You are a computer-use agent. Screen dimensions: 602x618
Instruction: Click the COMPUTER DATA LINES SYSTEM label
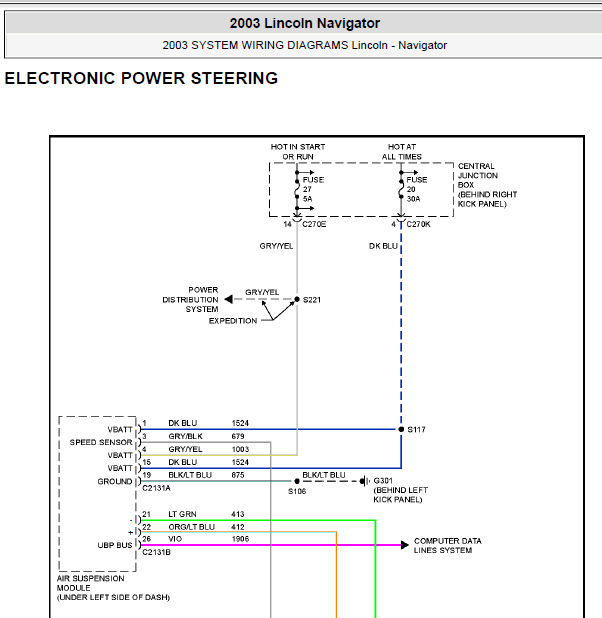pos(447,546)
